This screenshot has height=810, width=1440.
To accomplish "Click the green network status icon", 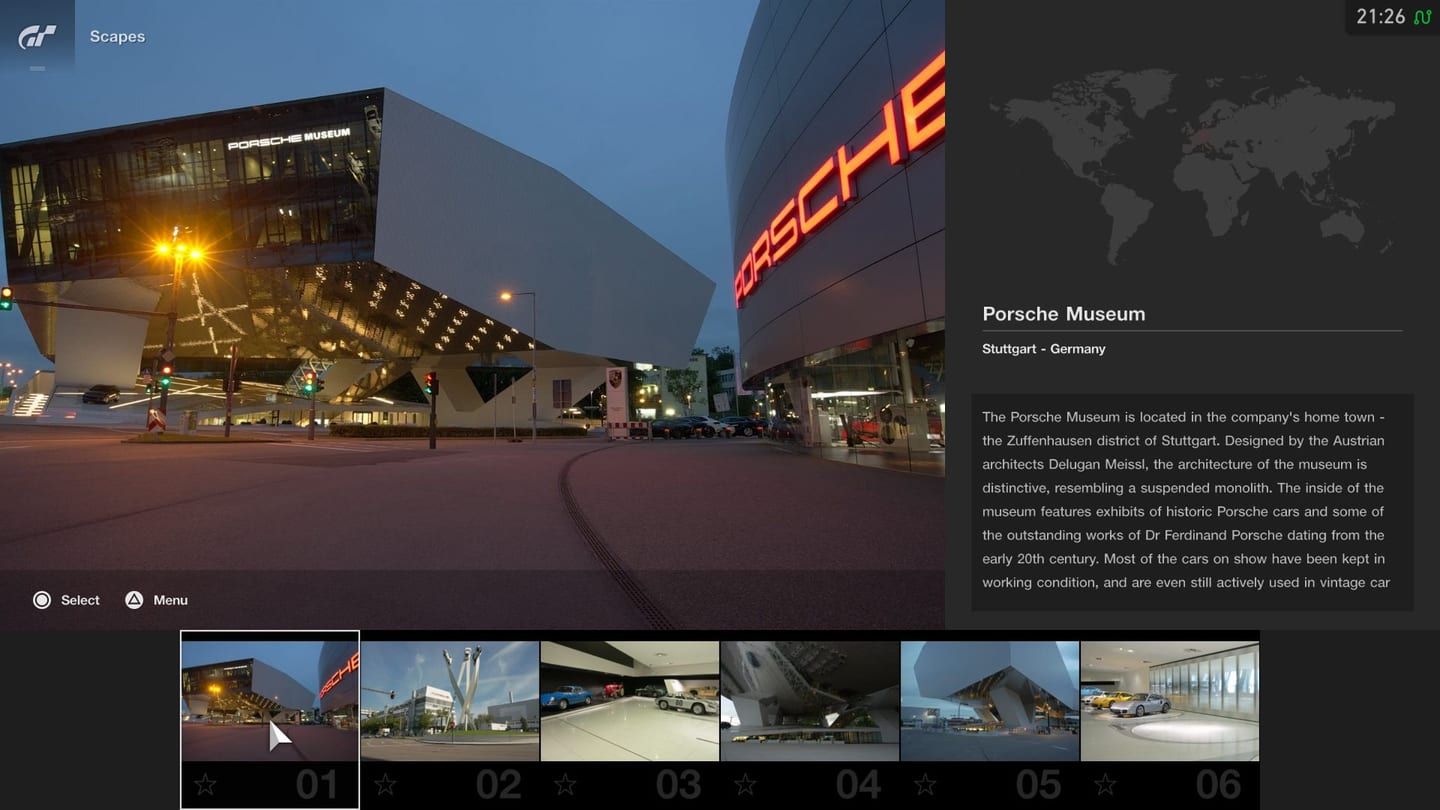I will coord(1422,17).
